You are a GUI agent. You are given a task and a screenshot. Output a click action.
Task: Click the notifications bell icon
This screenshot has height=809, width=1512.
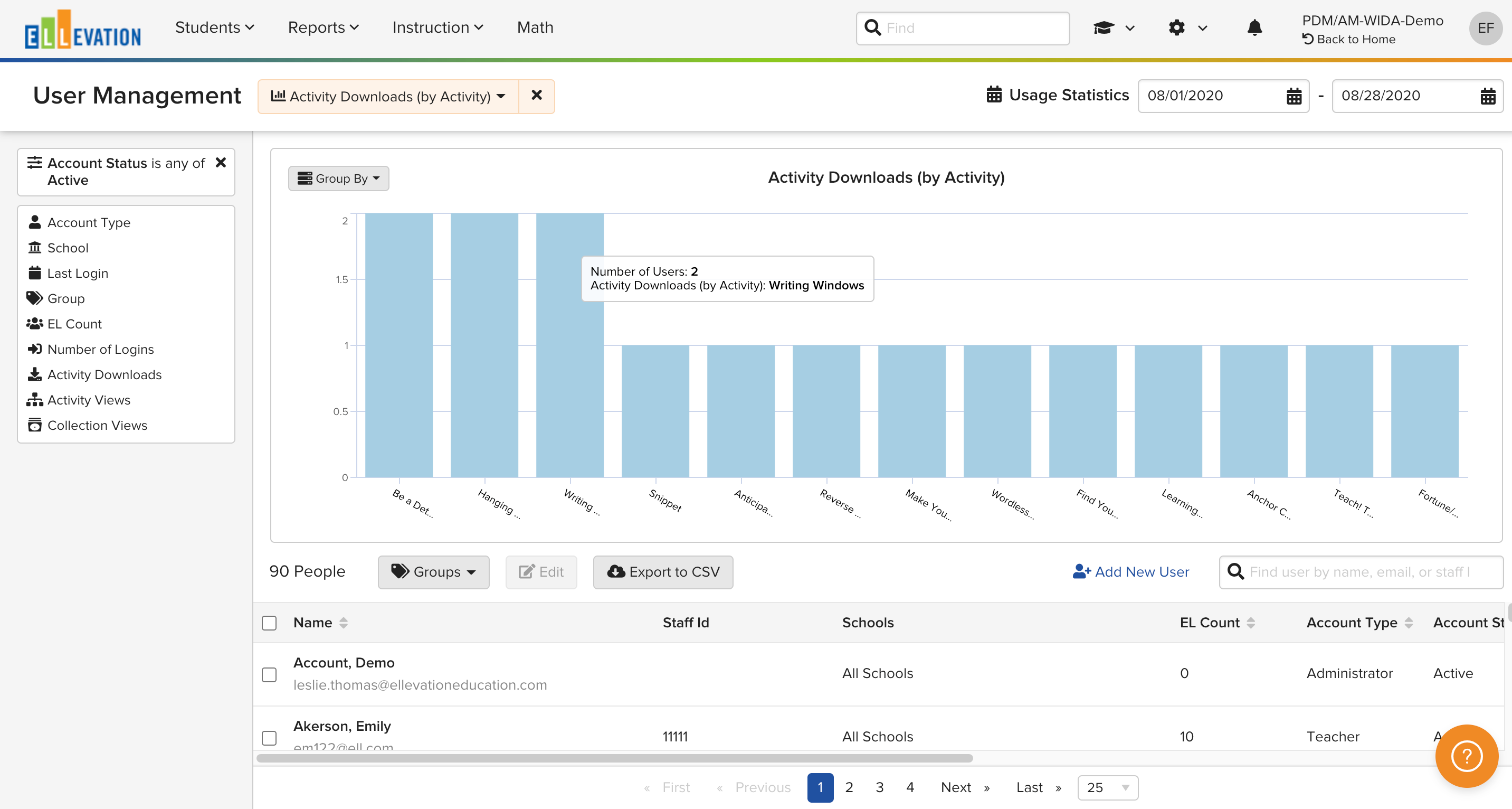coord(1254,27)
